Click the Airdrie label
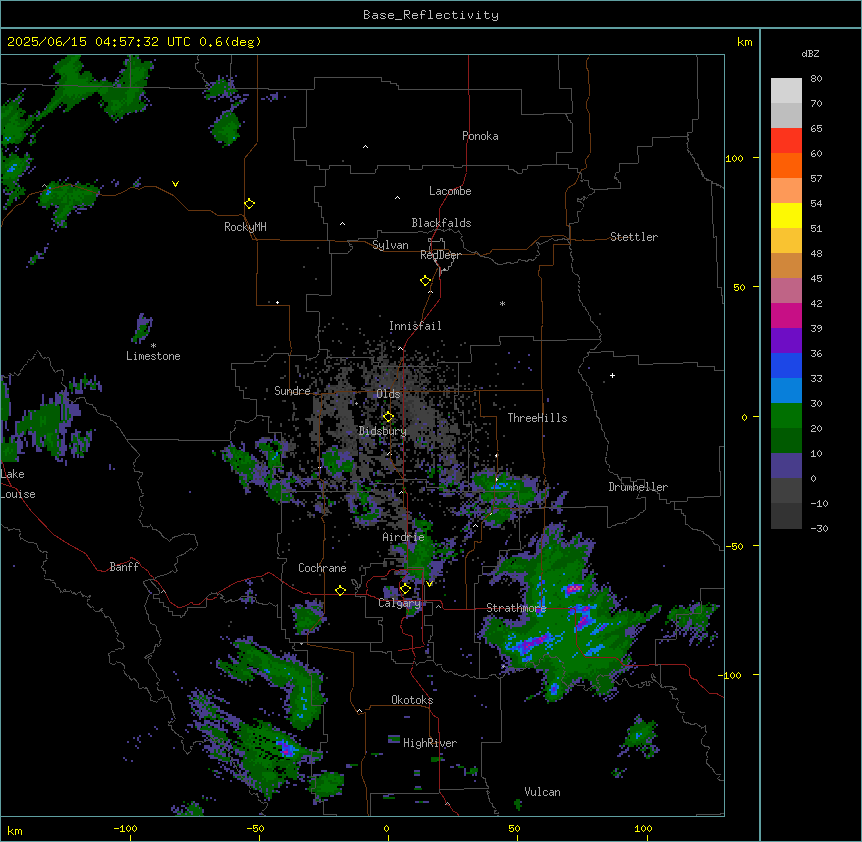The width and height of the screenshot is (862, 842). tap(404, 537)
